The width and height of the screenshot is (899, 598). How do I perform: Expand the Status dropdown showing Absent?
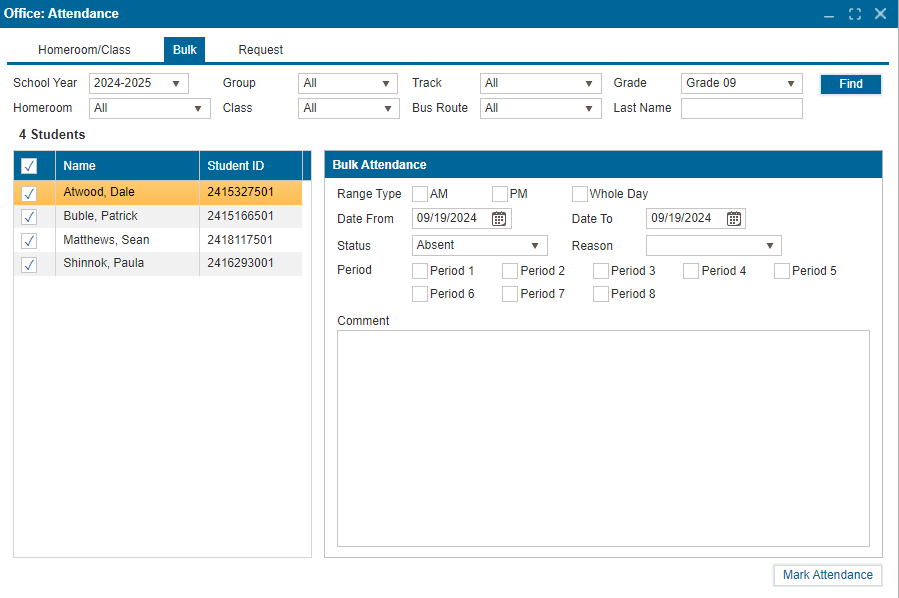point(479,246)
